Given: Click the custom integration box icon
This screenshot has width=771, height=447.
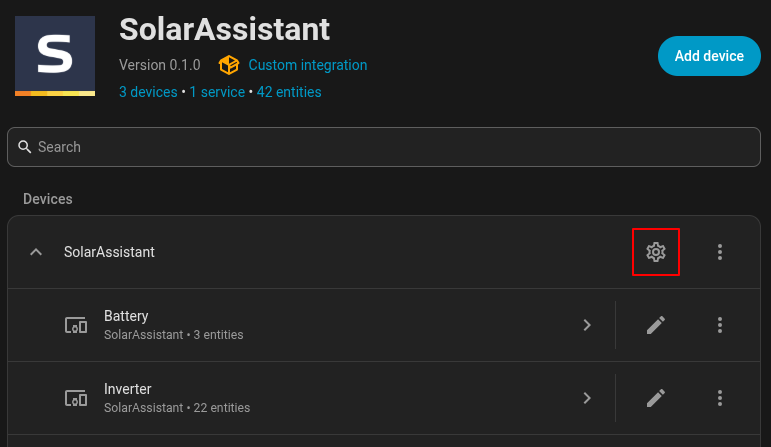Looking at the screenshot, I should [x=229, y=65].
